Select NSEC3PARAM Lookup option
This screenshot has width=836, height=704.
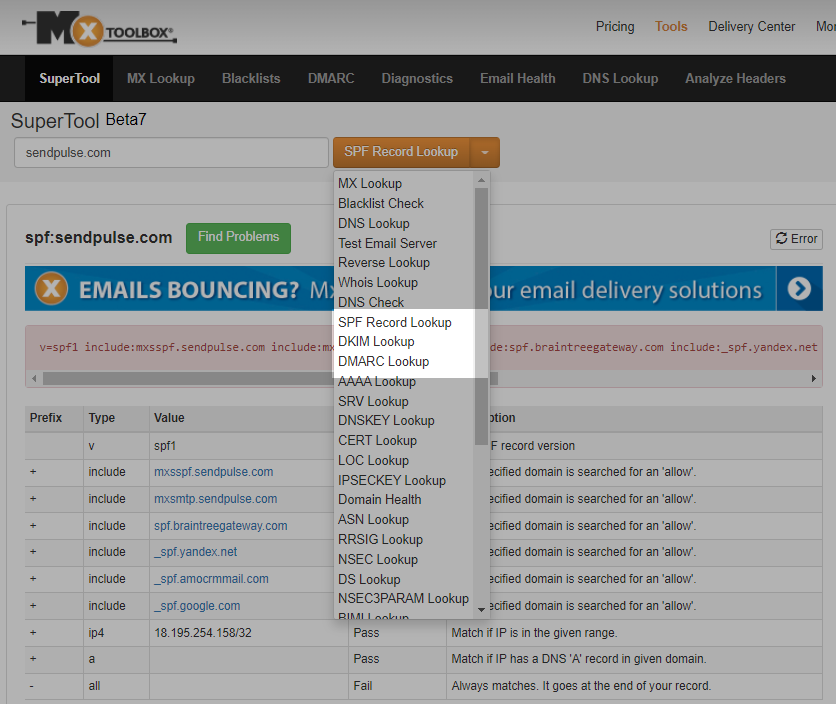click(x=403, y=598)
